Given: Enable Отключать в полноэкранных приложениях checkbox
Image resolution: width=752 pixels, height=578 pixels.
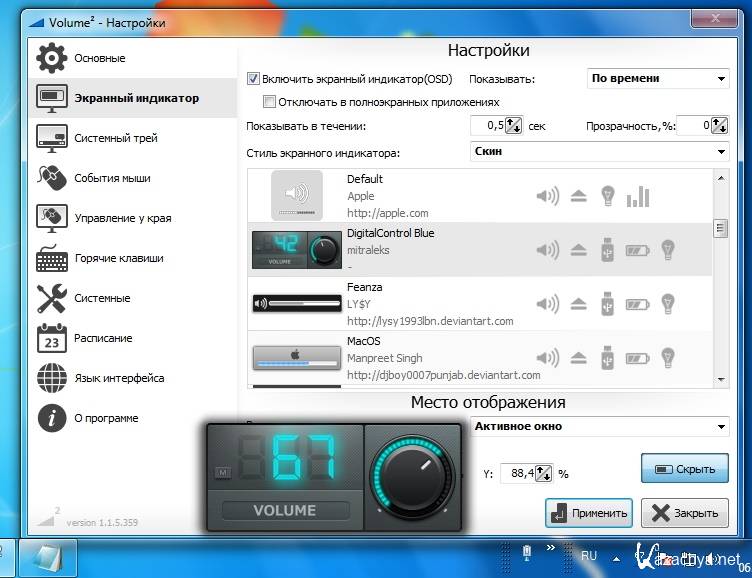Looking at the screenshot, I should pos(269,102).
